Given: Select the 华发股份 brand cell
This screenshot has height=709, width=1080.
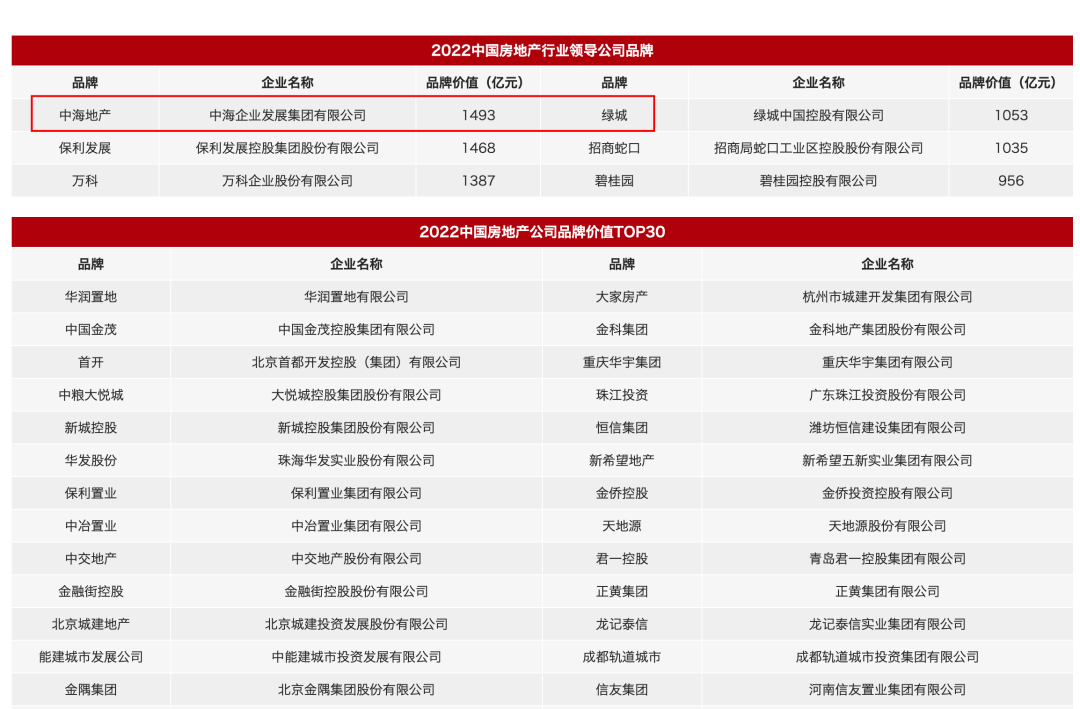Looking at the screenshot, I should tap(90, 460).
